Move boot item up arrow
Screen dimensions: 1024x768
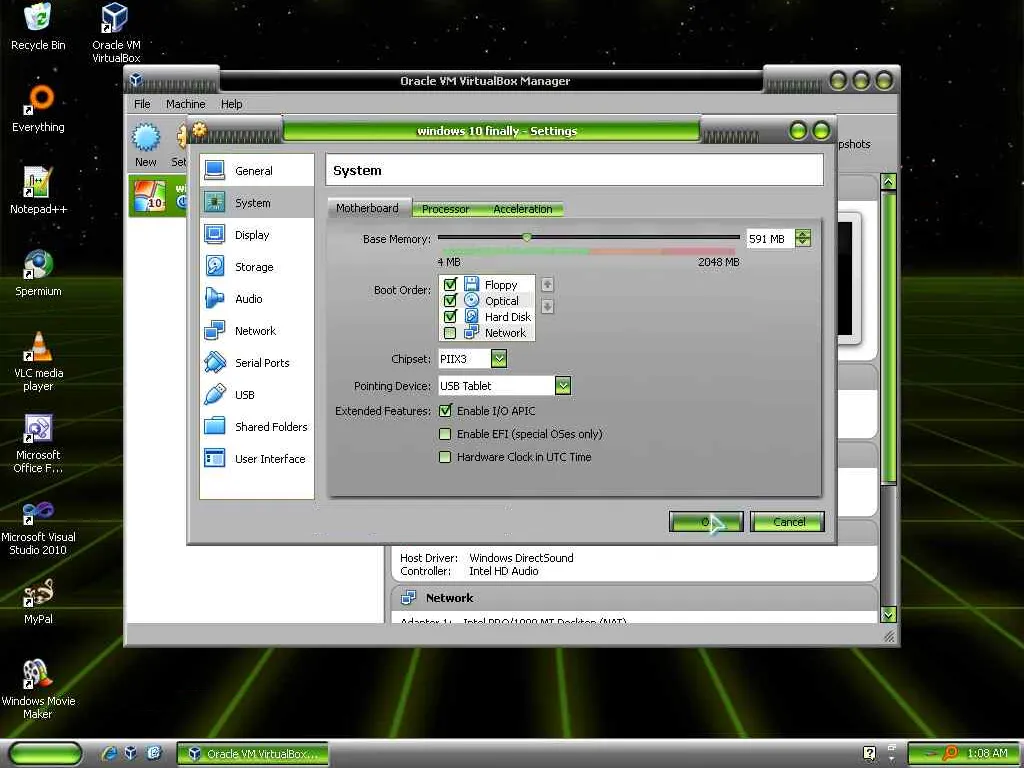[547, 285]
